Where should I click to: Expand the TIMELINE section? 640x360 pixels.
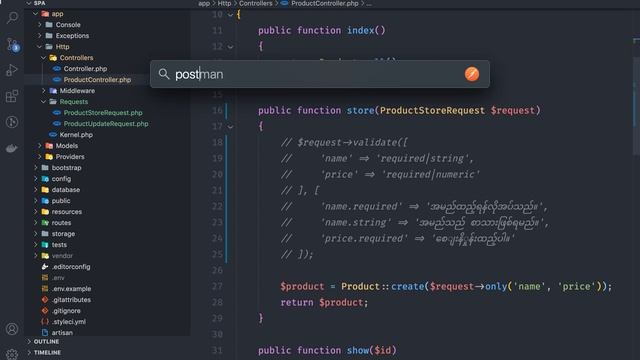(x=47, y=353)
